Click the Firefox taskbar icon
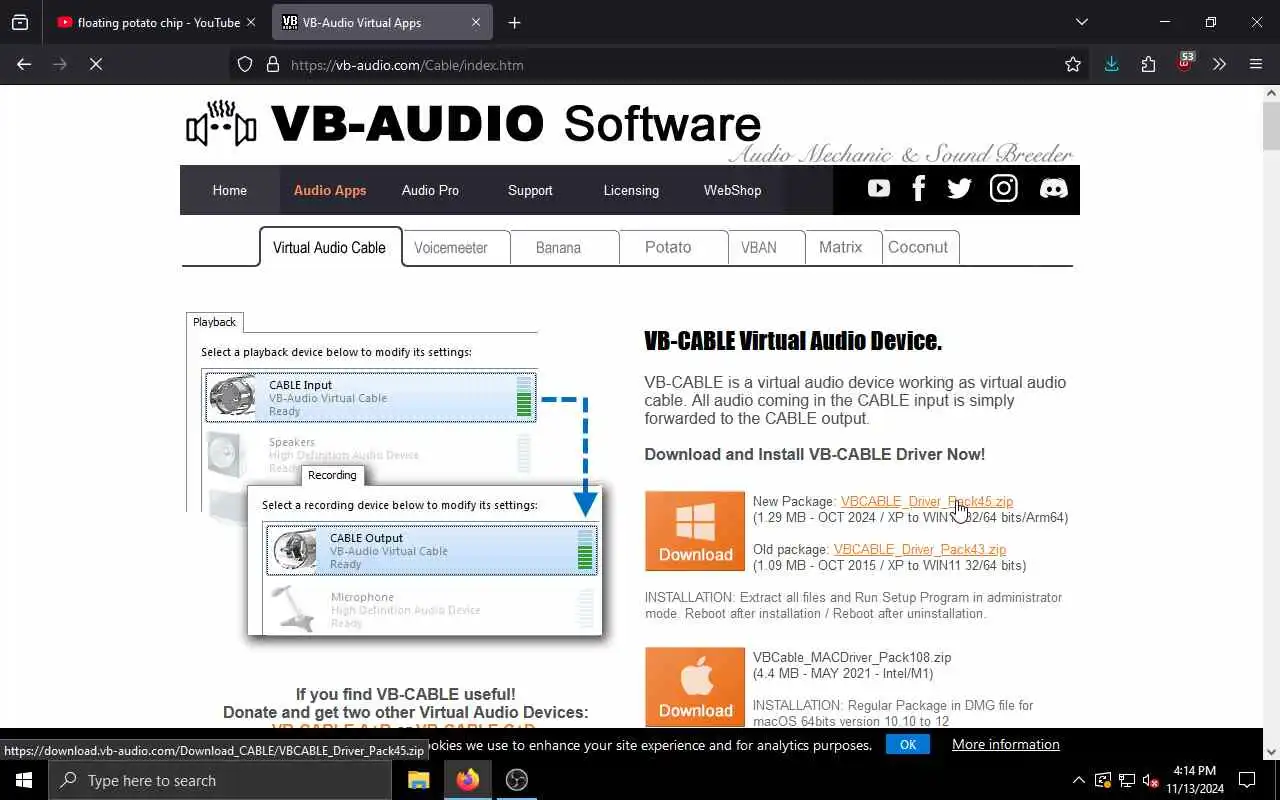 click(x=468, y=780)
